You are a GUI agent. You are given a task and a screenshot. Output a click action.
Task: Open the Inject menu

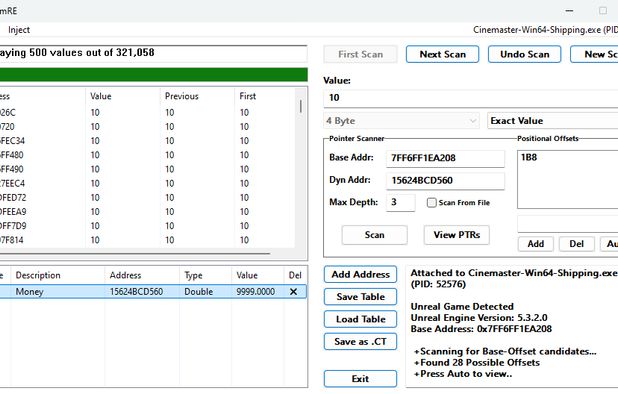pos(19,30)
